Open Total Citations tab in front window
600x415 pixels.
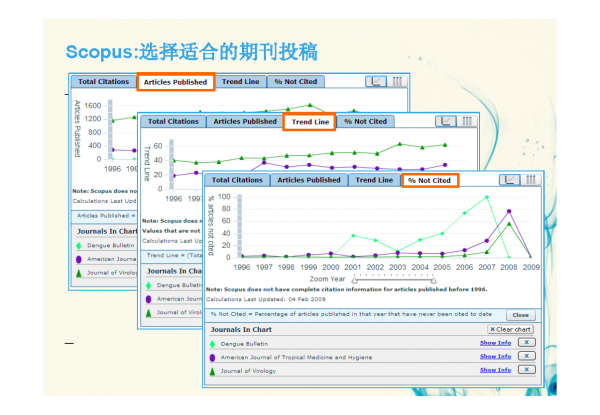coord(237,180)
